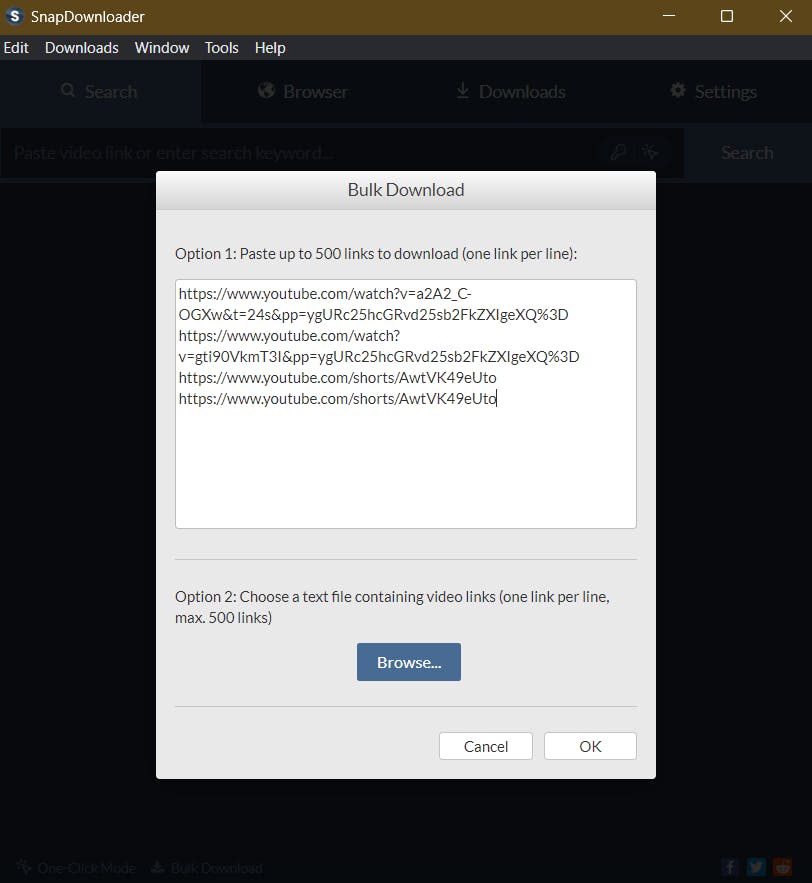Click the Browse... button to choose a text file
This screenshot has height=883, width=812.
[409, 662]
